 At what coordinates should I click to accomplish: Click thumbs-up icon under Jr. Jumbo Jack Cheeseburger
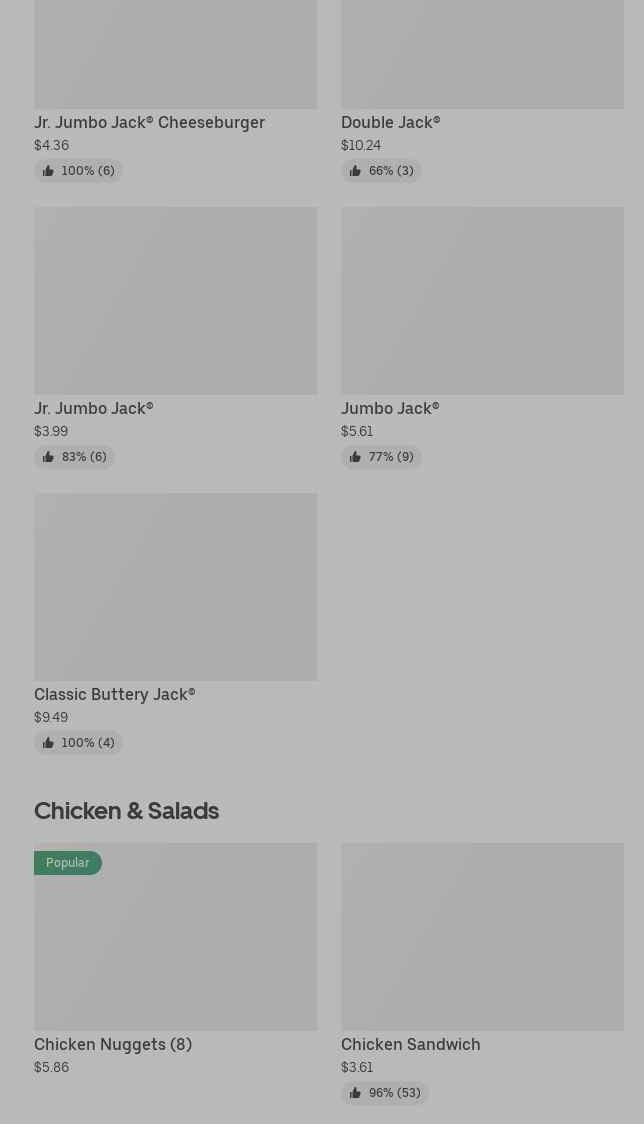pos(48,171)
